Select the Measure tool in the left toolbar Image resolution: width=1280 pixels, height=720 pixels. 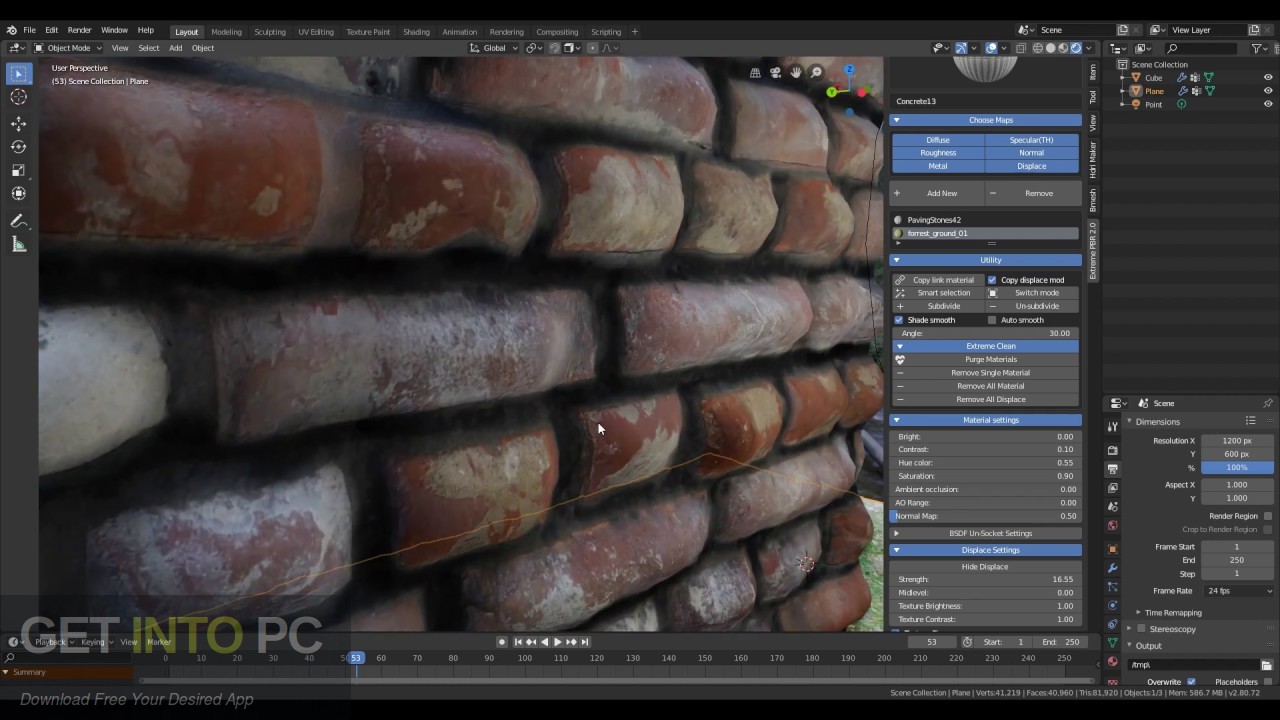(18, 243)
